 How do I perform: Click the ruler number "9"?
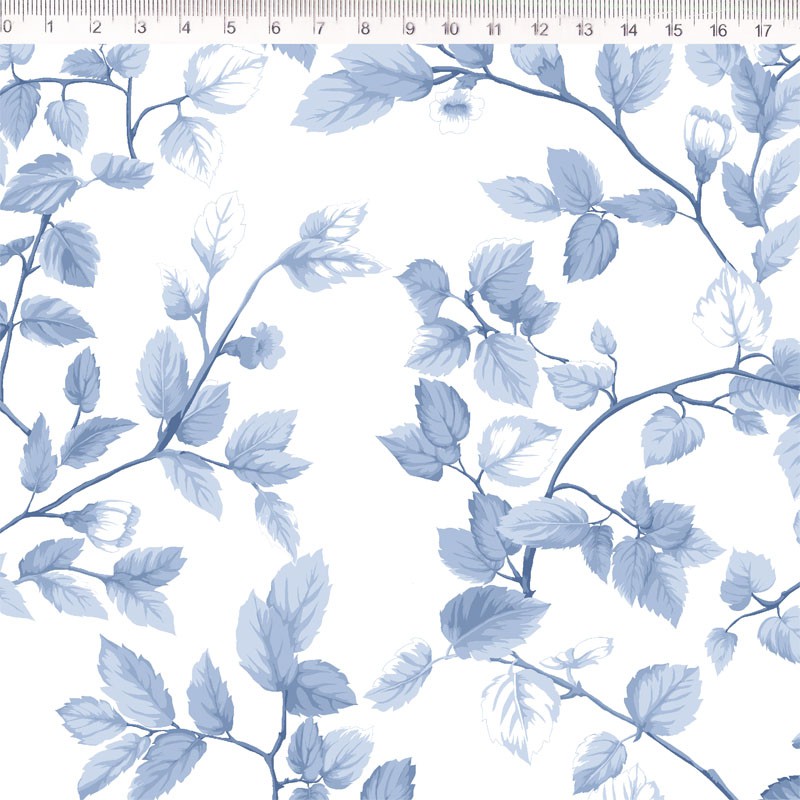(x=410, y=29)
